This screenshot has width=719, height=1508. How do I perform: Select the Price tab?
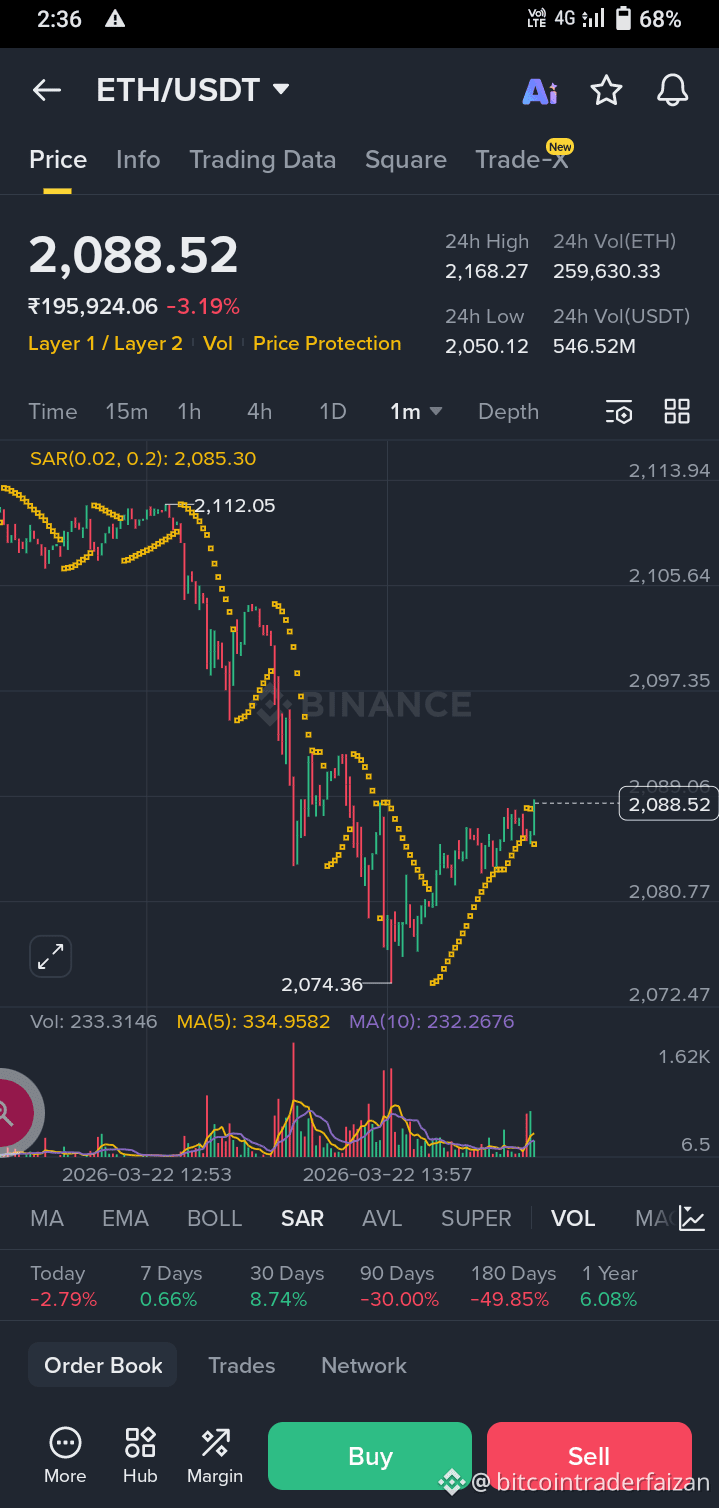click(x=58, y=160)
